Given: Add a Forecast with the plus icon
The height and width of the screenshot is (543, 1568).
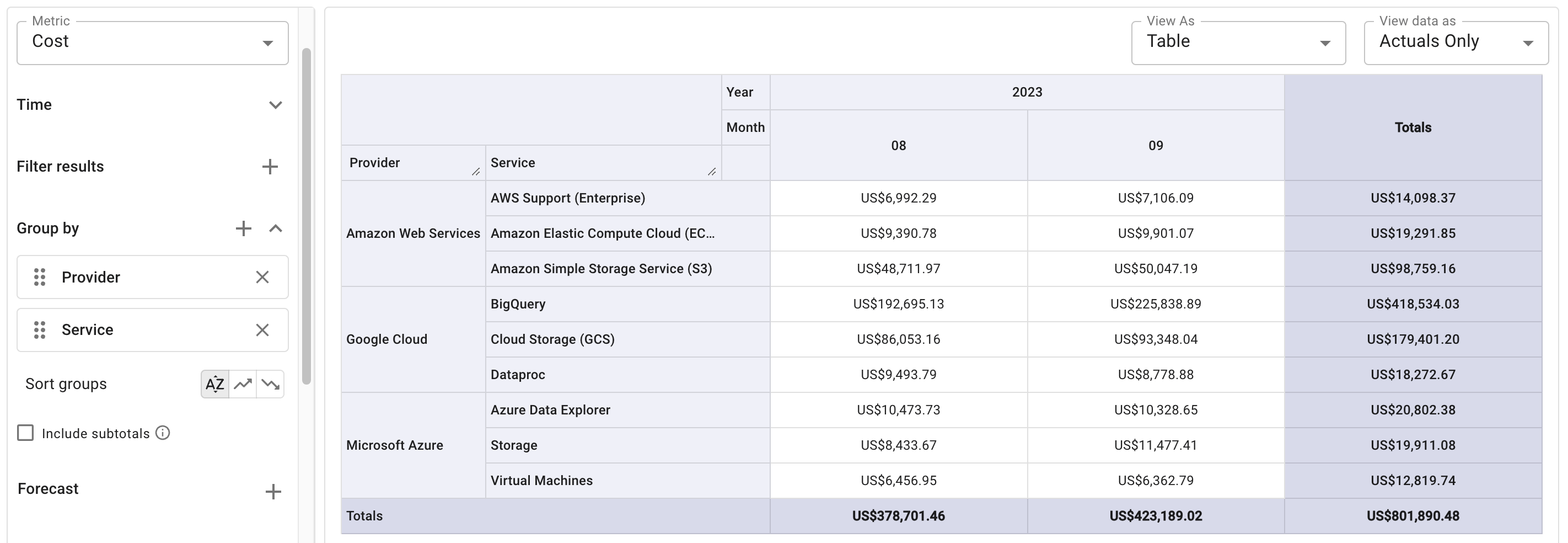Looking at the screenshot, I should point(273,491).
